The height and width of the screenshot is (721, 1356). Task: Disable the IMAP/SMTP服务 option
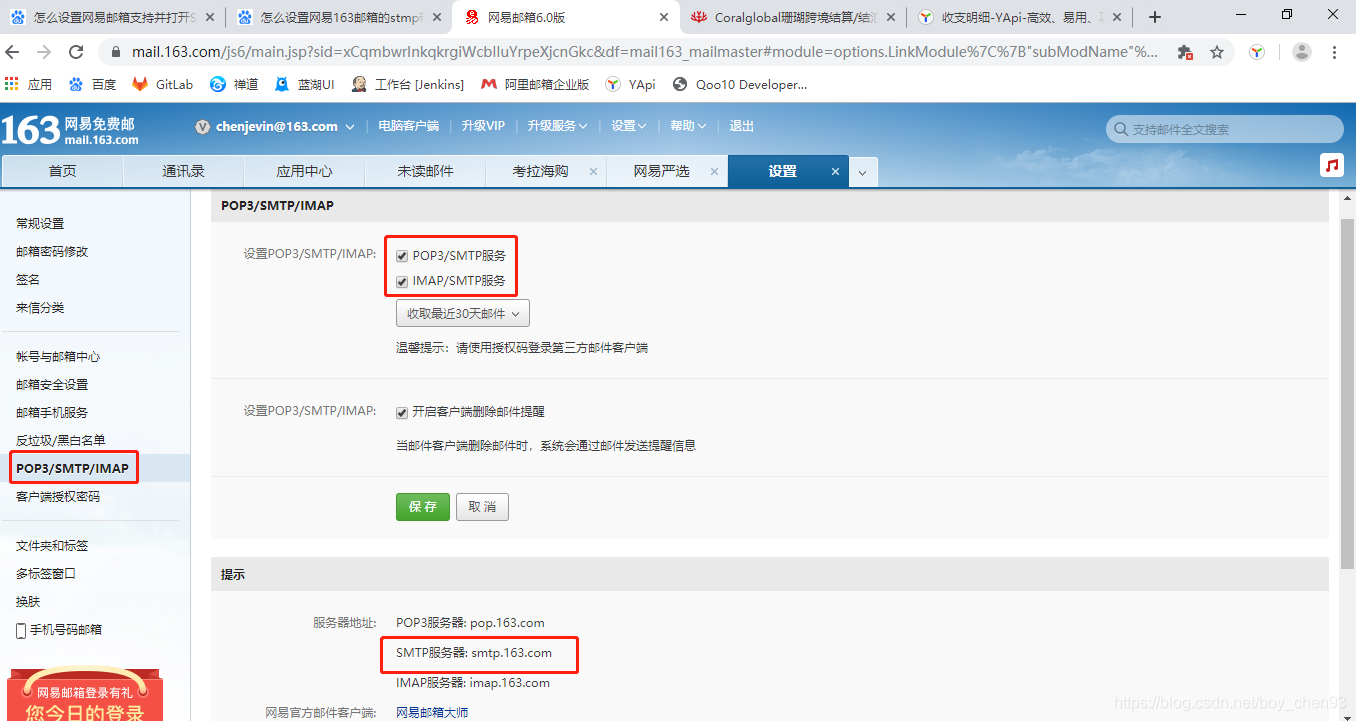[x=401, y=280]
